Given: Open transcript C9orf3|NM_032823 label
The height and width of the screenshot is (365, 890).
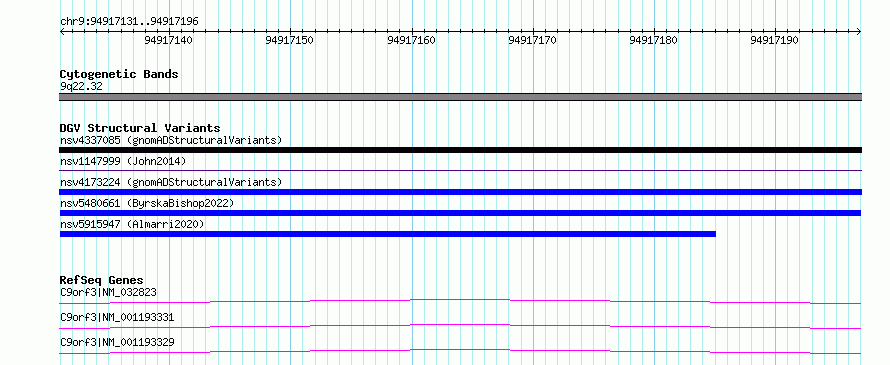Looking at the screenshot, I should click(x=108, y=293).
